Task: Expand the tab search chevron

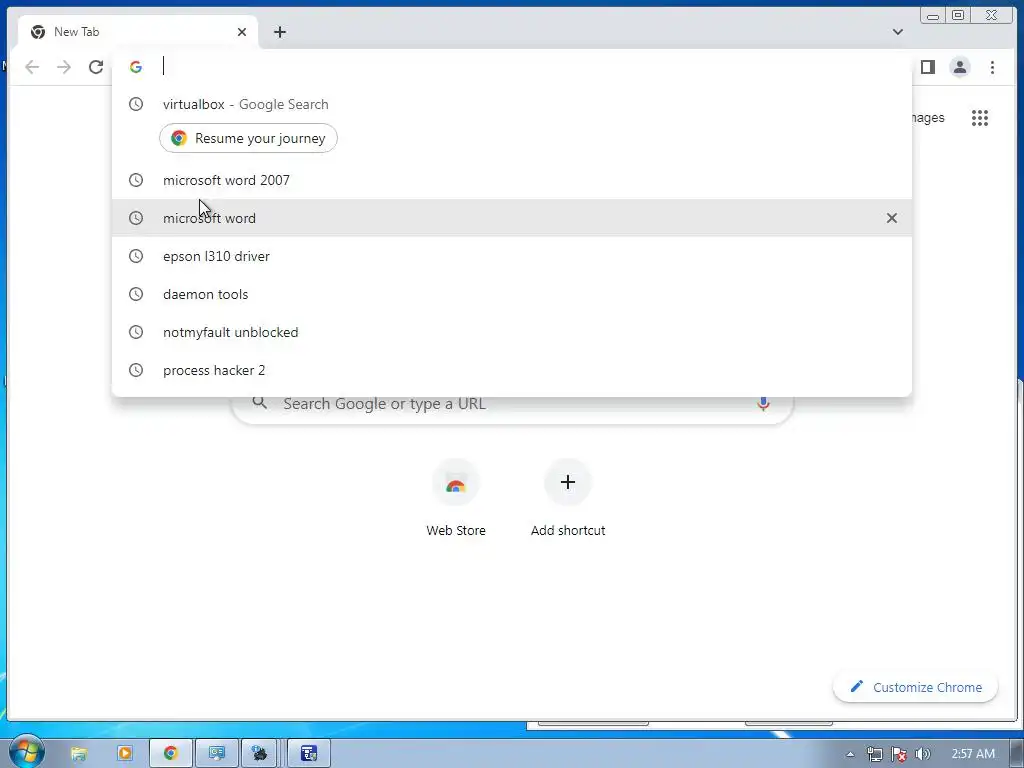Action: coord(898,32)
